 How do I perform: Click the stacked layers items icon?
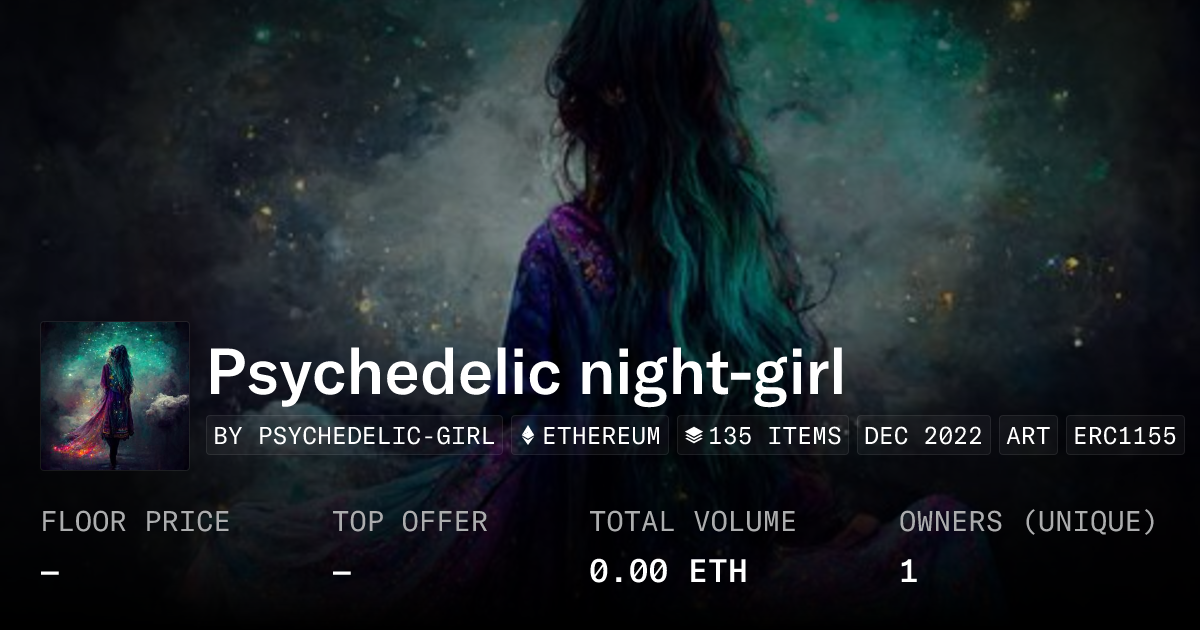694,436
